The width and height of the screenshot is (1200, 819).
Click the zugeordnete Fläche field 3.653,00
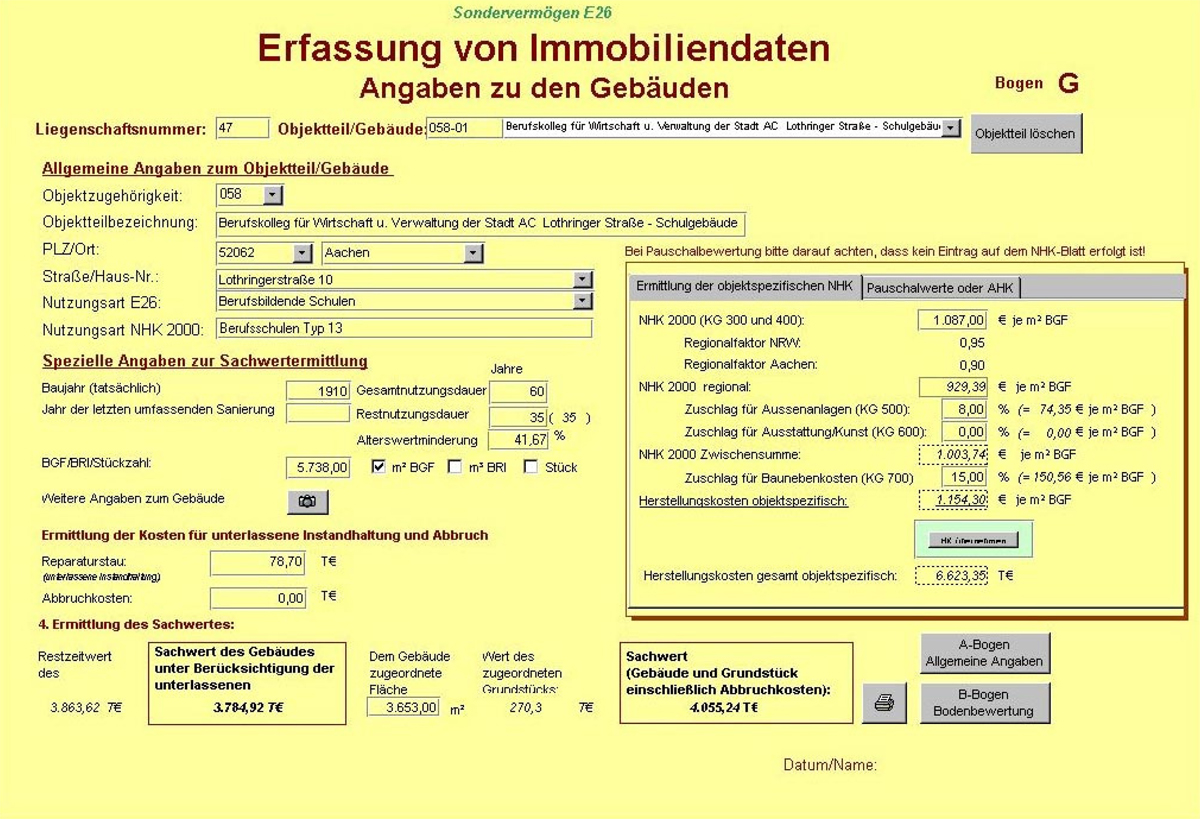404,707
